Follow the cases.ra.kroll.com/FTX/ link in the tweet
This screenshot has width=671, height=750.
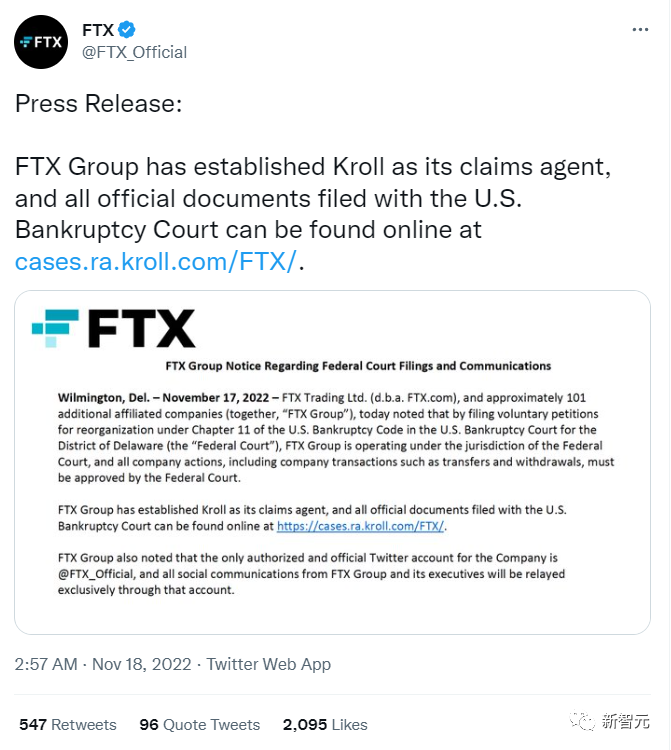155,261
